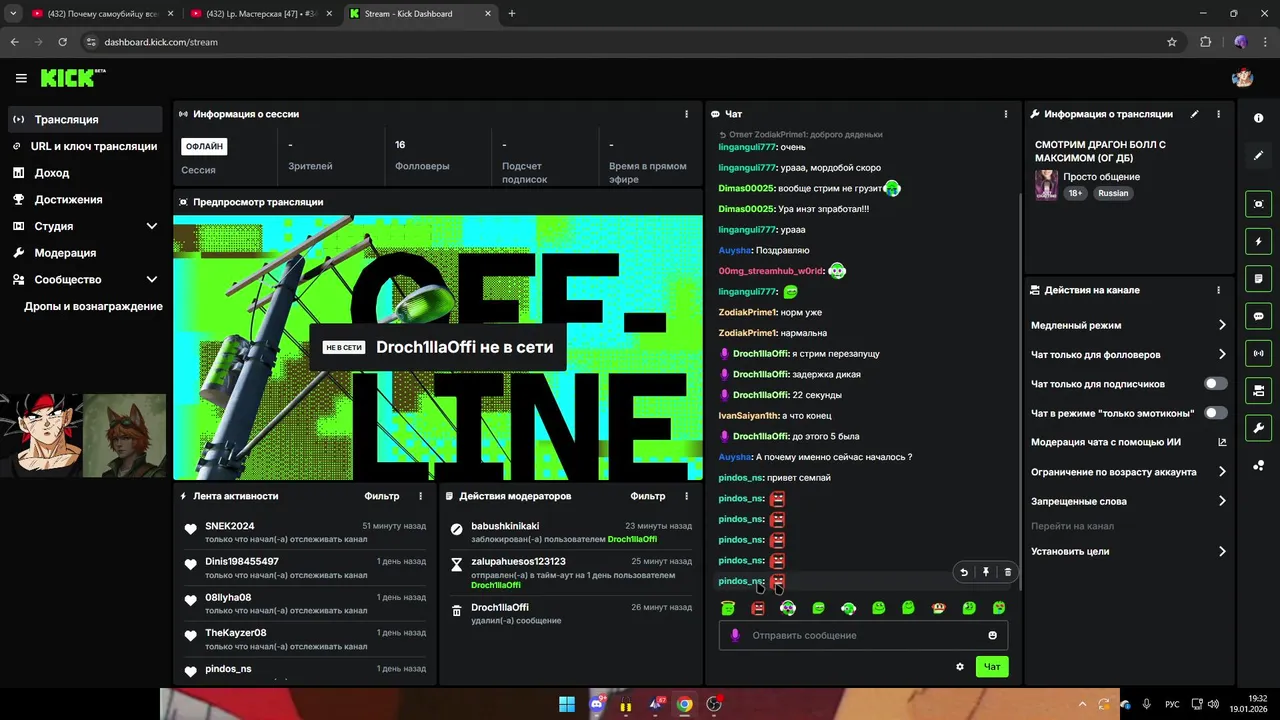Open the Действия на канале three-dot menu
The height and width of the screenshot is (720, 1280).
pyautogui.click(x=1218, y=290)
